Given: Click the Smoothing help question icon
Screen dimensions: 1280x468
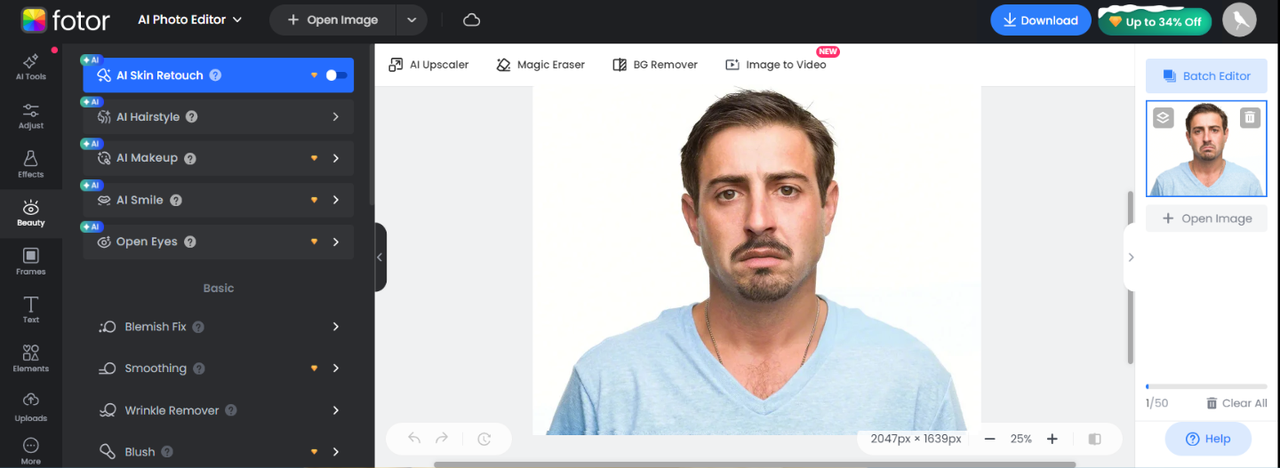Looking at the screenshot, I should (x=199, y=368).
